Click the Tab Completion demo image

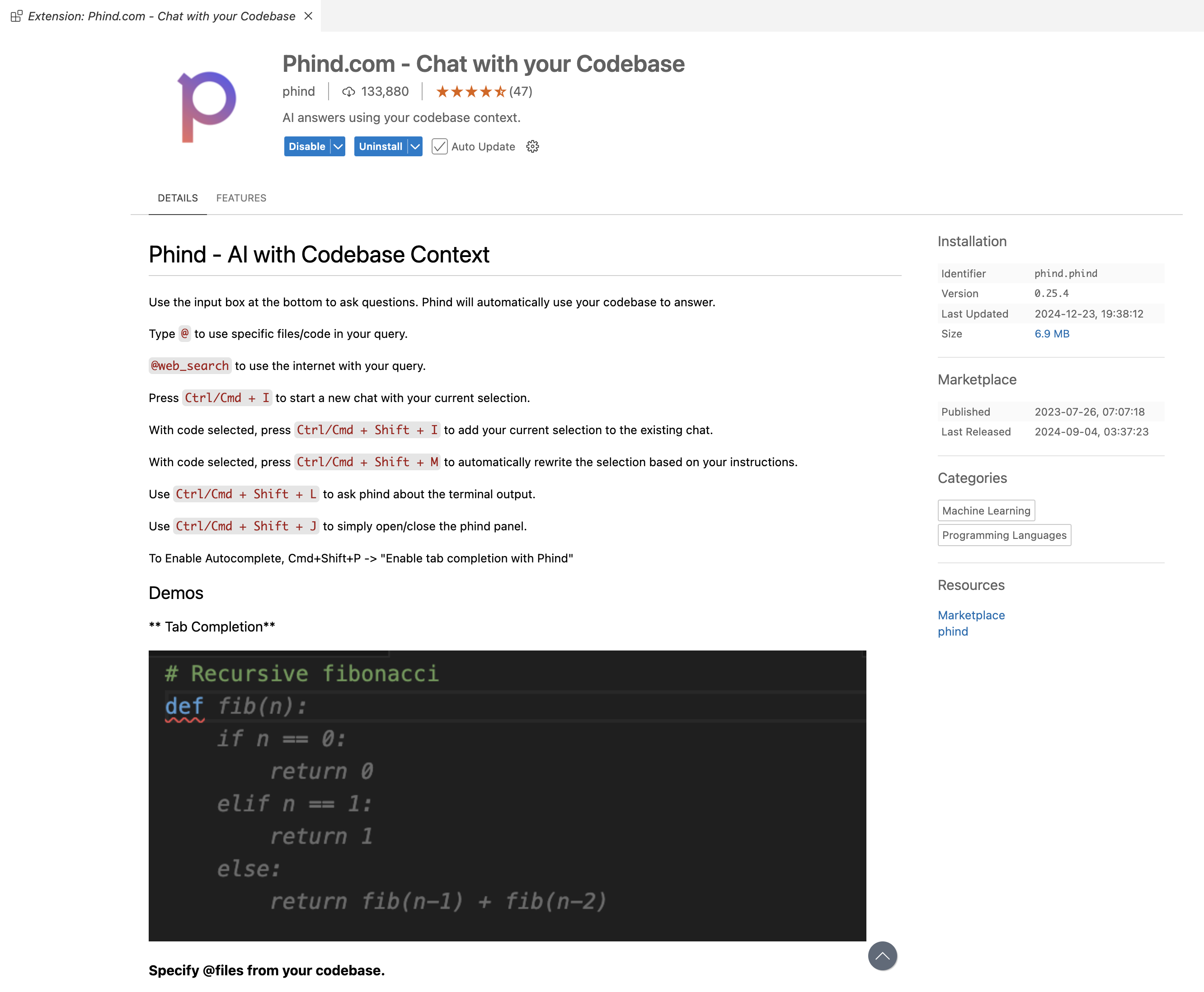(507, 795)
